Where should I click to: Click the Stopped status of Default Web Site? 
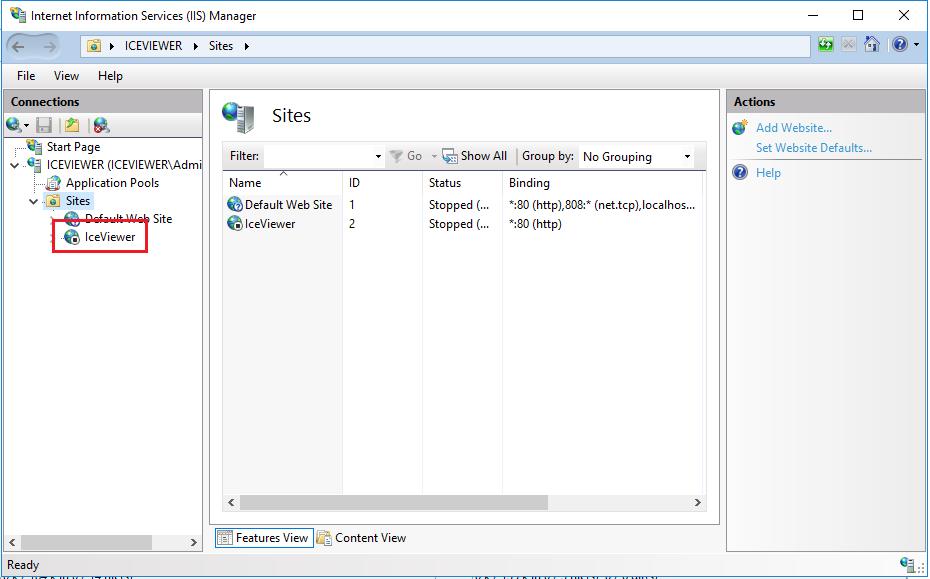(x=459, y=205)
